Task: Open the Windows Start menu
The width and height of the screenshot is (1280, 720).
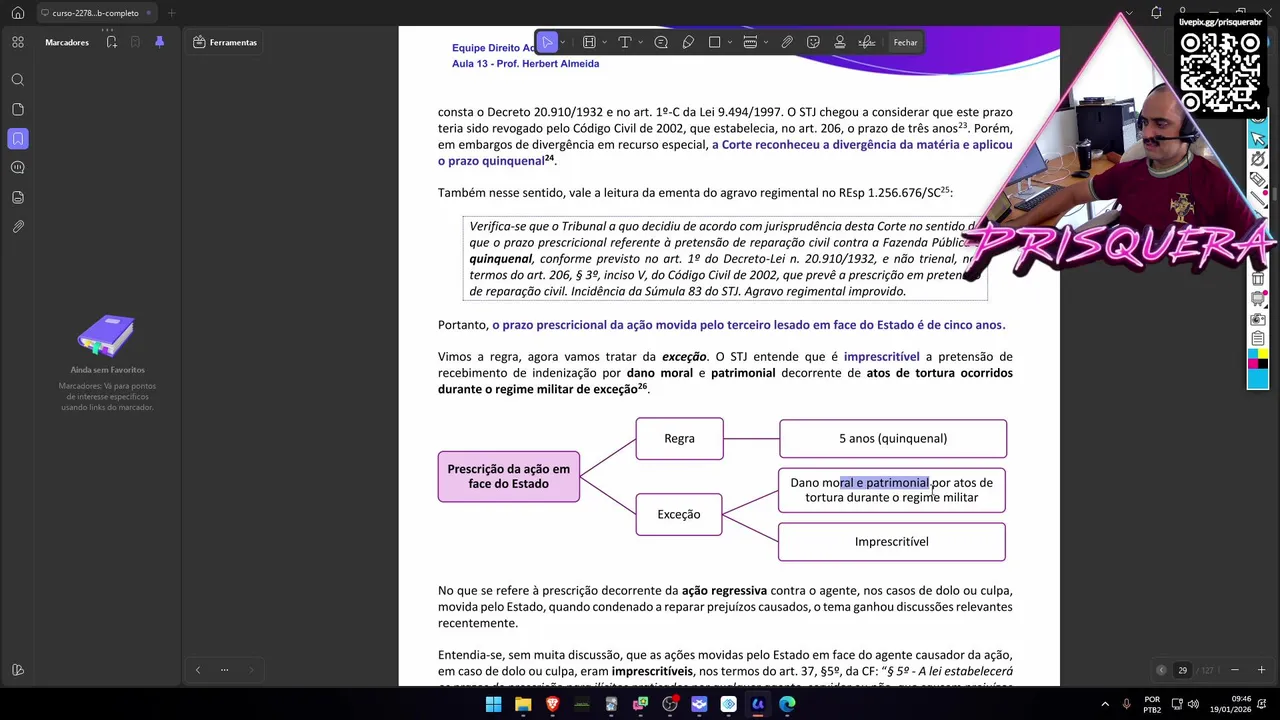Action: click(x=493, y=704)
